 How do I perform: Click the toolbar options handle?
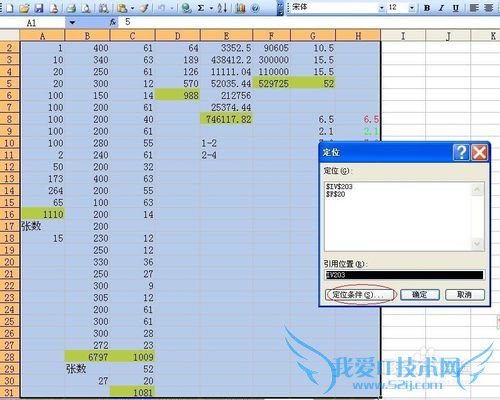pyautogui.click(x=280, y=8)
